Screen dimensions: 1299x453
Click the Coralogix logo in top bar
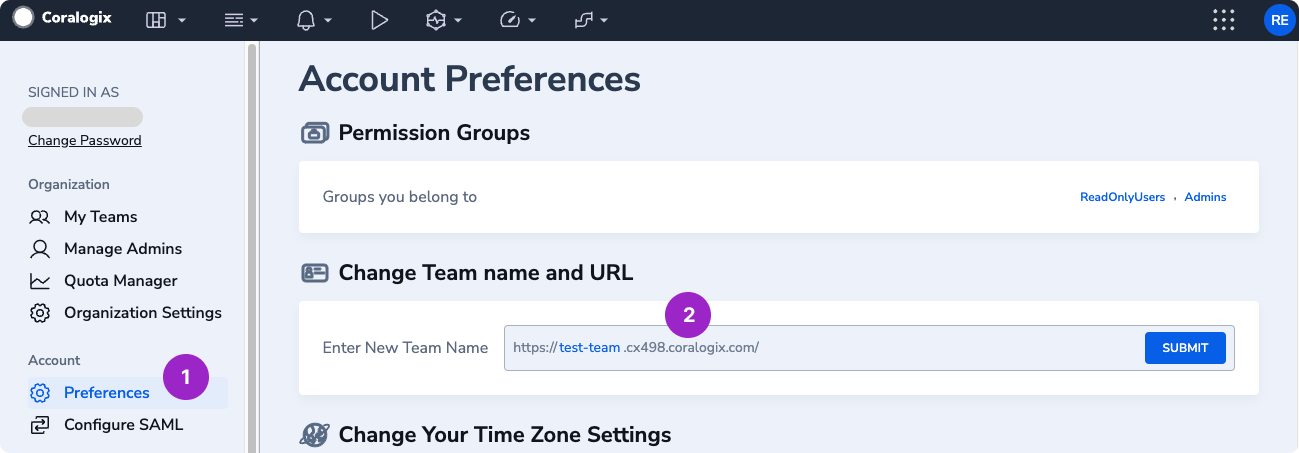tap(62, 18)
